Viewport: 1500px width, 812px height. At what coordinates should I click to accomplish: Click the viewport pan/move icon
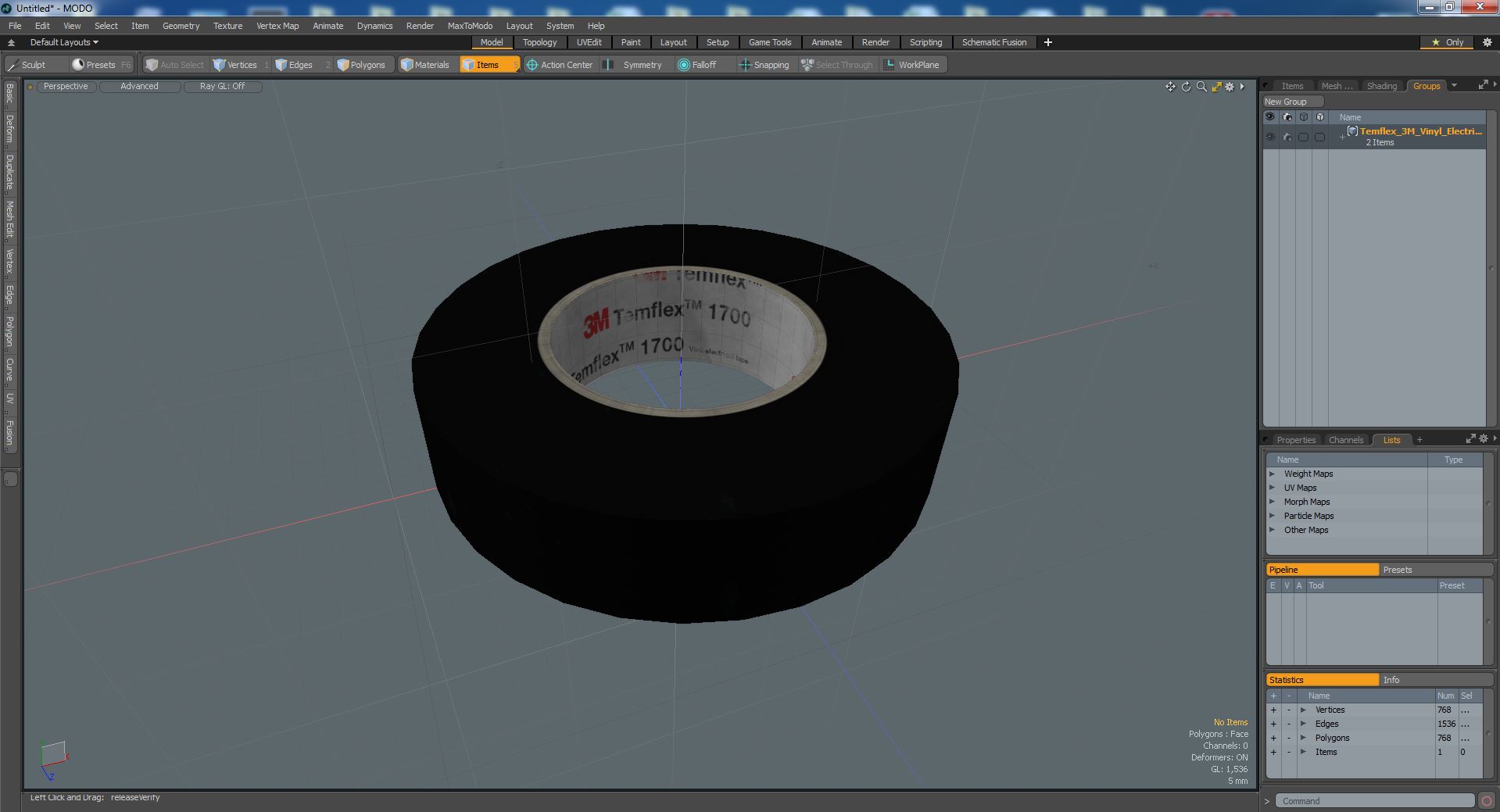click(1170, 87)
